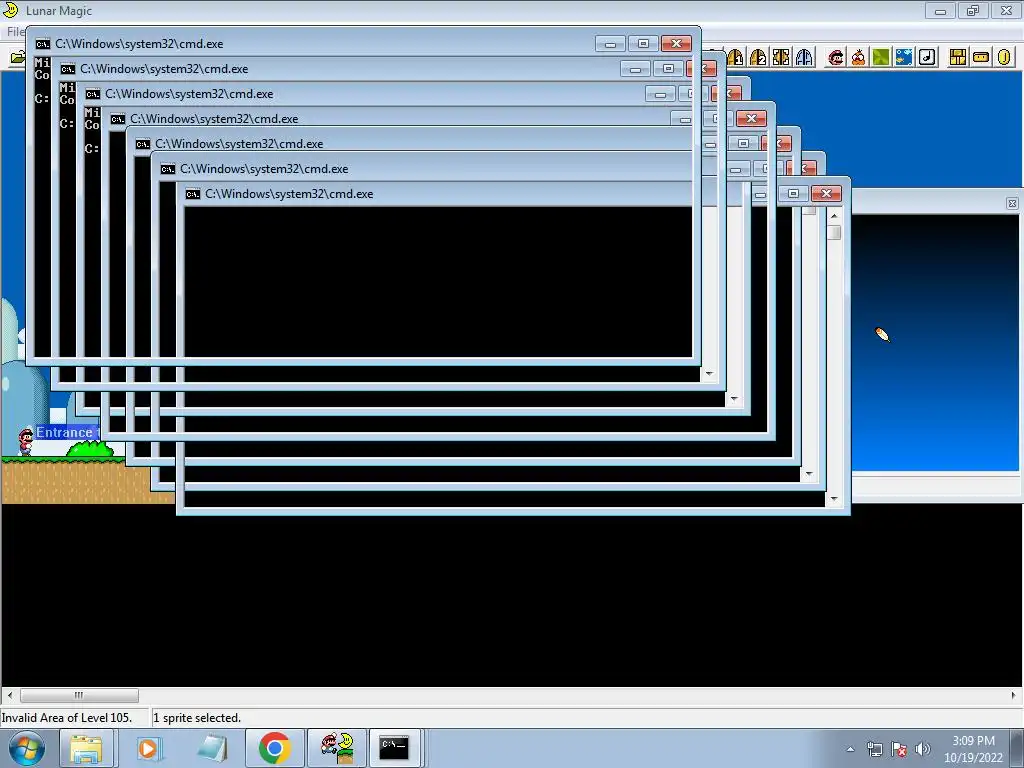Switch to Lunar Magic taskbar button

click(337, 748)
